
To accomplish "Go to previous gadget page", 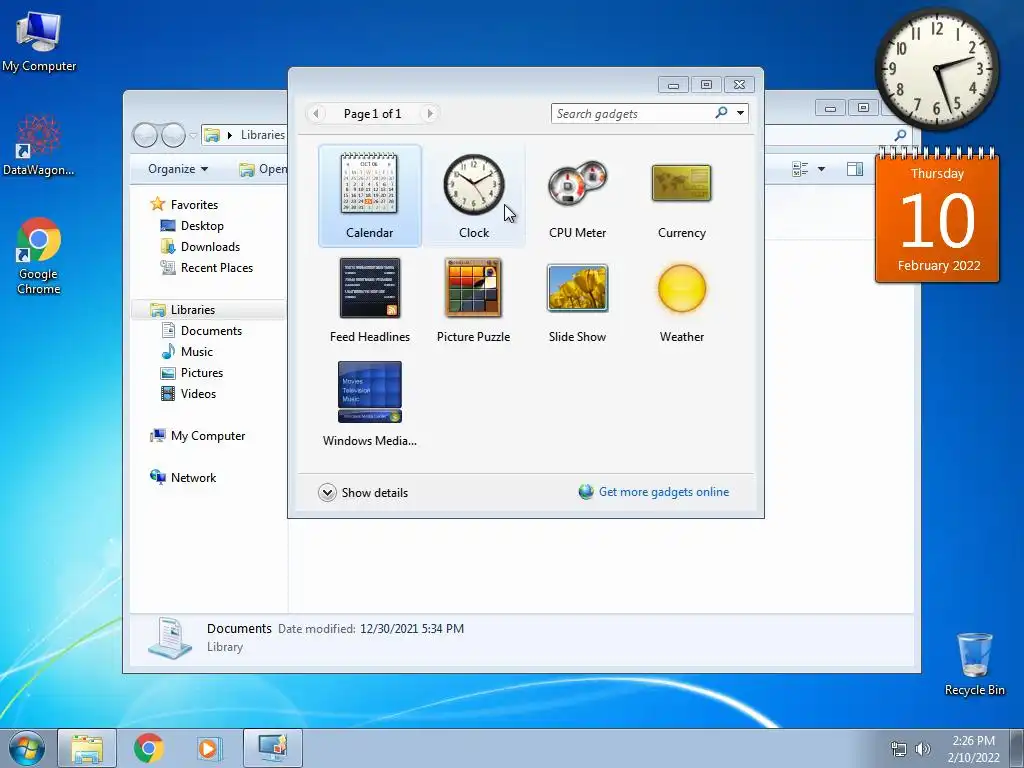I will click(316, 114).
